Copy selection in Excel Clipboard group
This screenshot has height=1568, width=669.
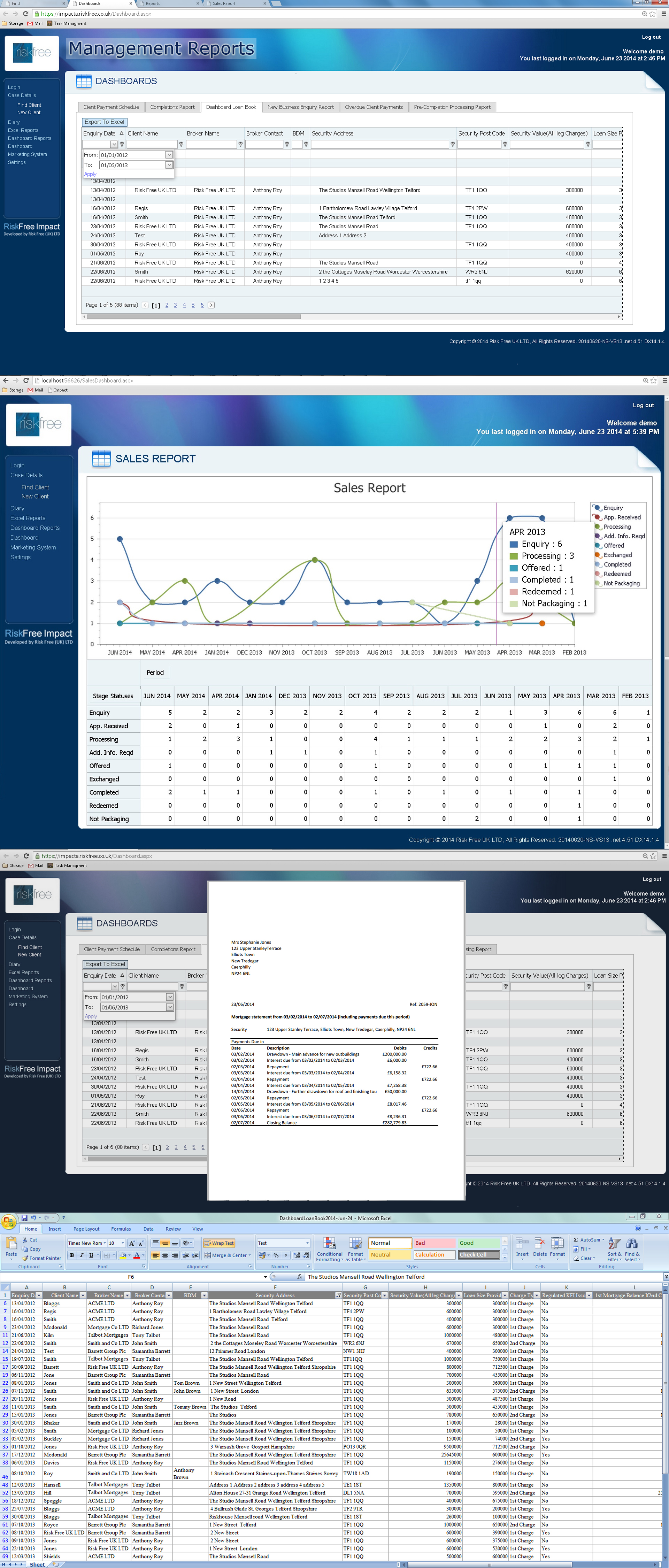(x=25, y=1248)
